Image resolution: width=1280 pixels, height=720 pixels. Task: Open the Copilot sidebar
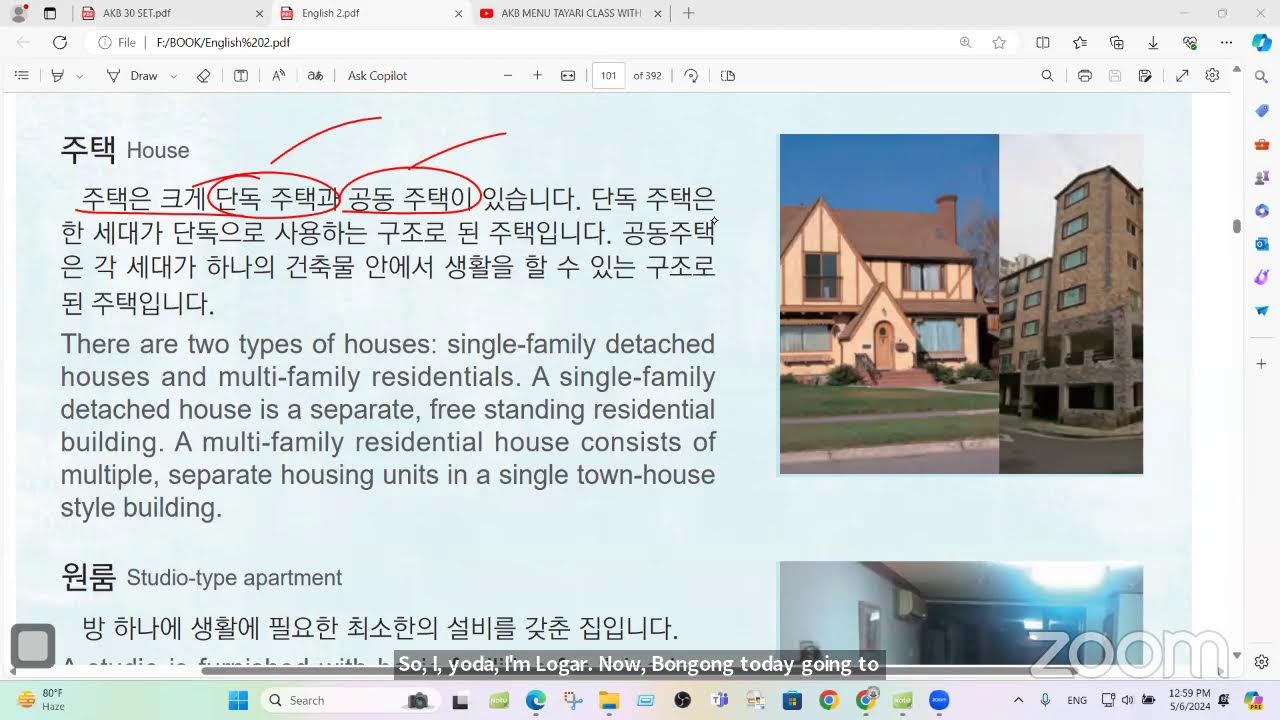pos(1262,43)
